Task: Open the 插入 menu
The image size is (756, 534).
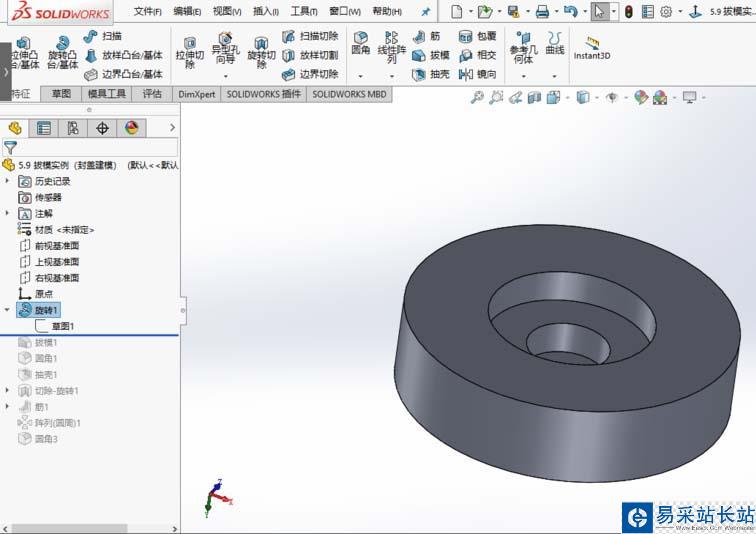Action: 266,12
